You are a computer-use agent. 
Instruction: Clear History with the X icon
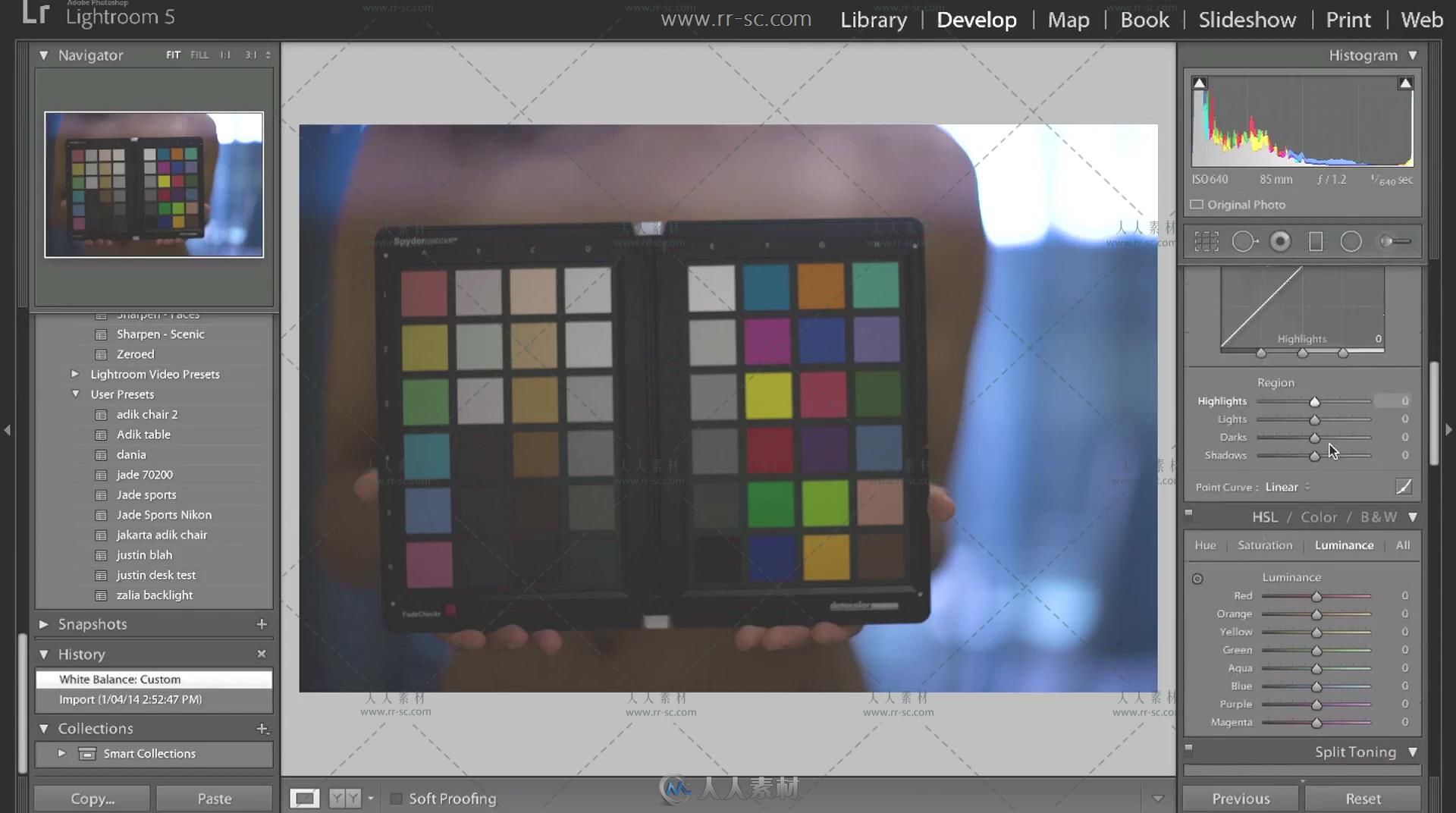pyautogui.click(x=262, y=654)
